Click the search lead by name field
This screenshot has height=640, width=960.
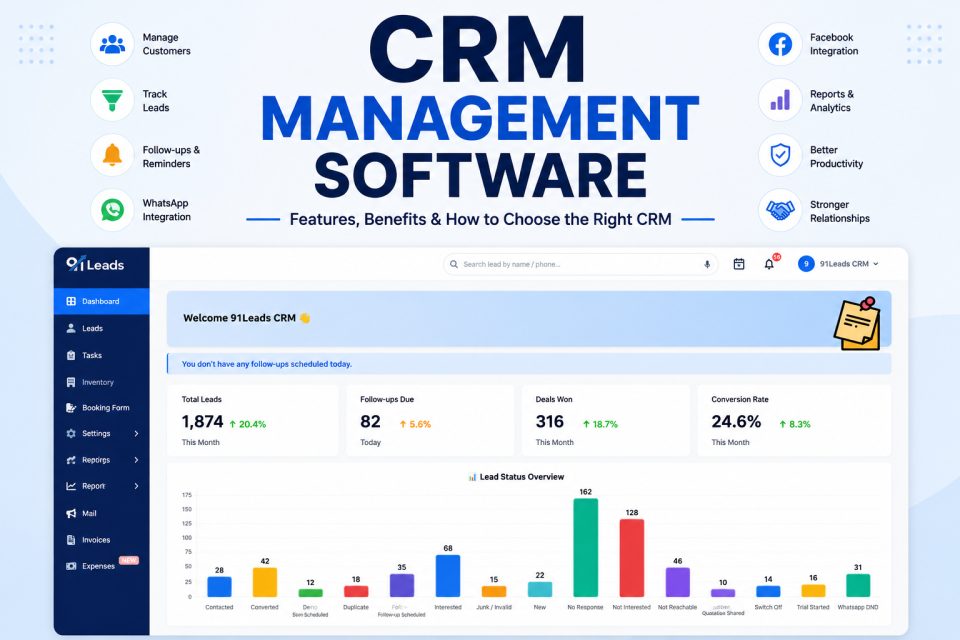tap(580, 265)
